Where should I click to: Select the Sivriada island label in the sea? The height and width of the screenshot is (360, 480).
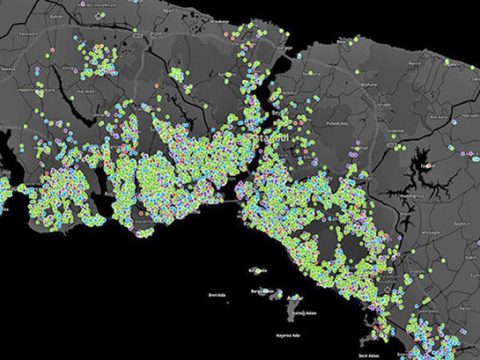tap(217, 295)
